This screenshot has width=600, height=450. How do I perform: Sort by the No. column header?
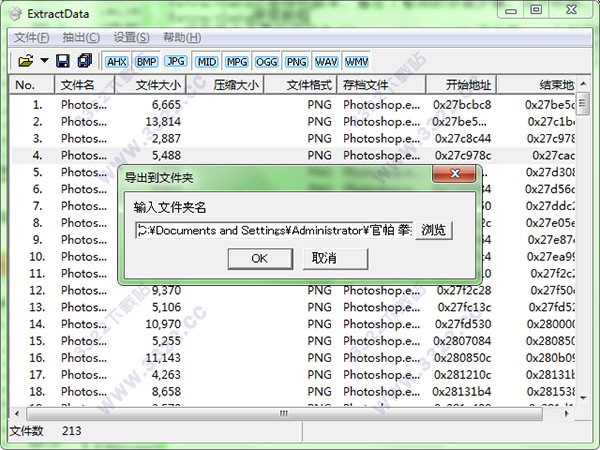(x=31, y=85)
